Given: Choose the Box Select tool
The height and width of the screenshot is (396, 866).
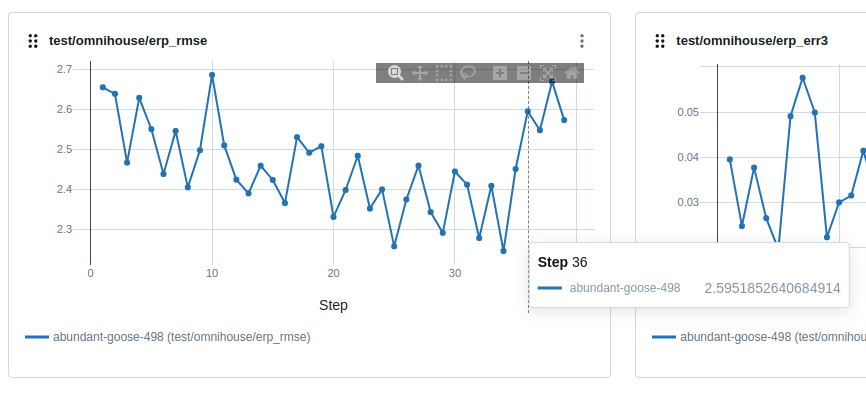Looking at the screenshot, I should point(444,73).
